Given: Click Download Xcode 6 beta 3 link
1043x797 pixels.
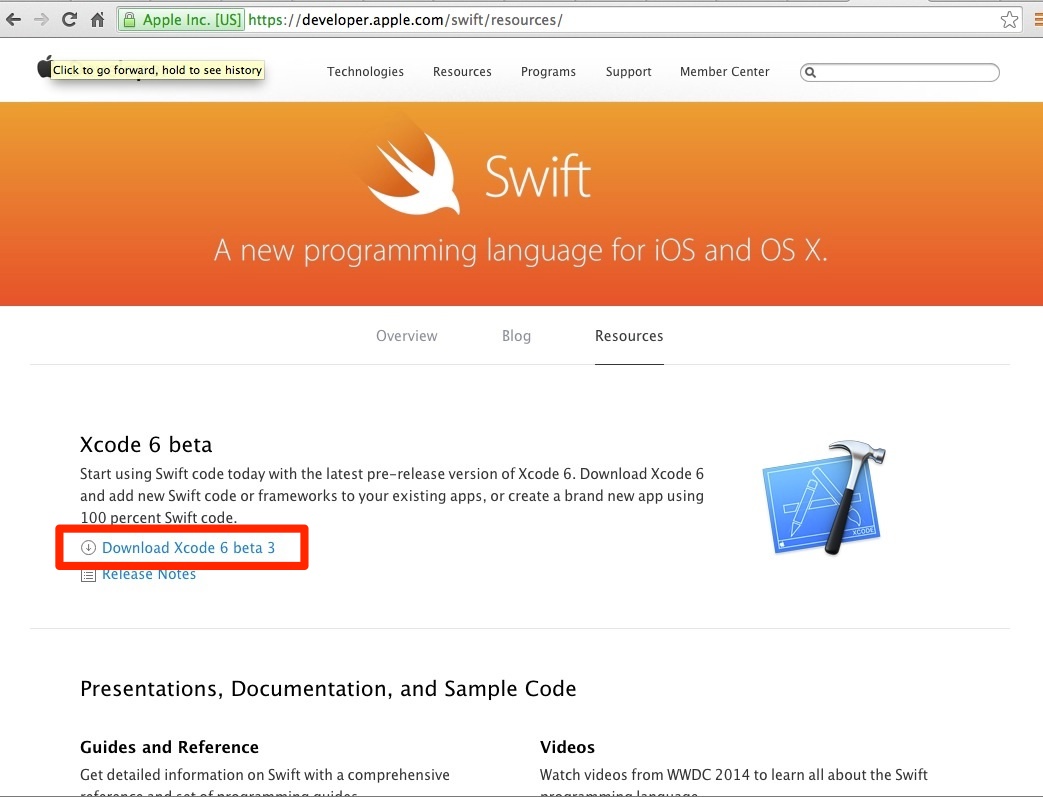Looking at the screenshot, I should 188,548.
